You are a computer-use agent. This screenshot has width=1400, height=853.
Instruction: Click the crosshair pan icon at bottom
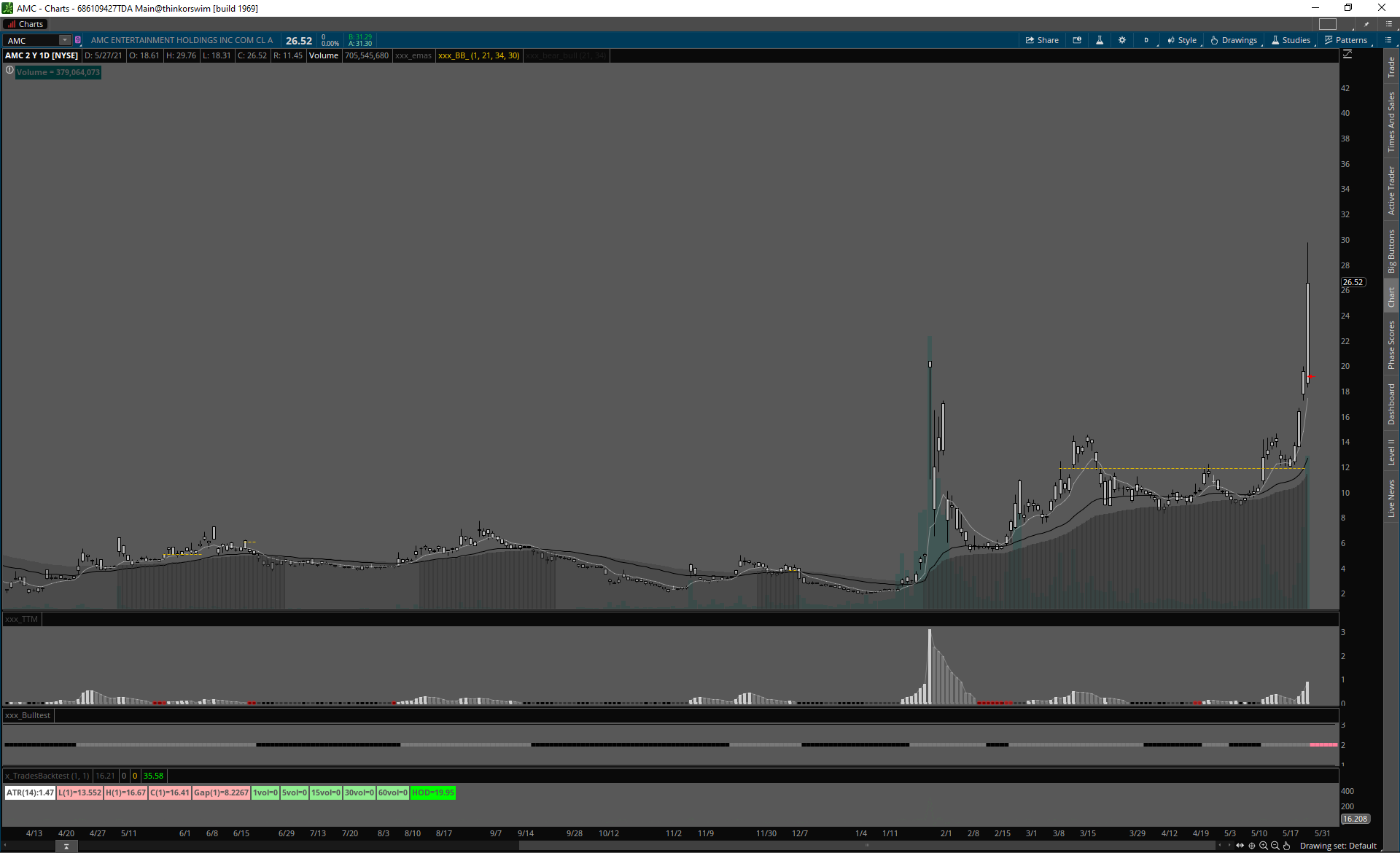[1252, 846]
